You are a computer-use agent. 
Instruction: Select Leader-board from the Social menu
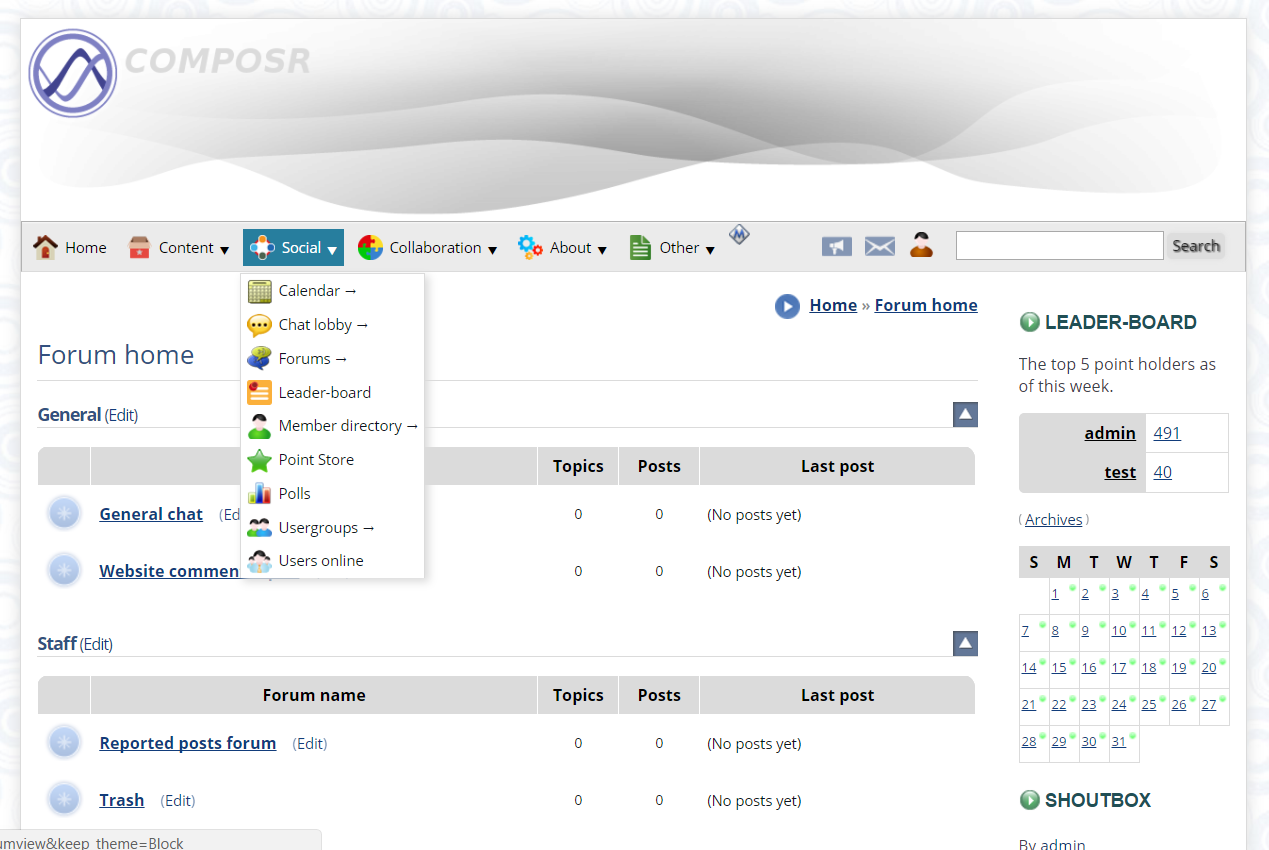click(324, 393)
